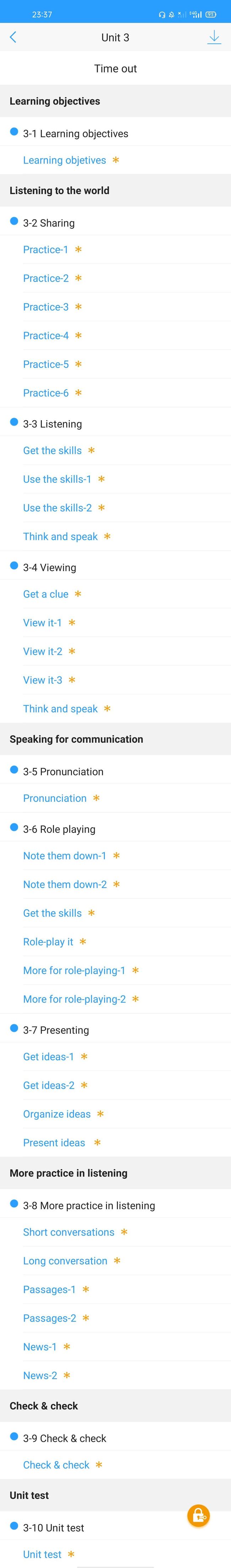231x1568 pixels.
Task: Tap the download icon for Unit 3
Action: point(214,37)
